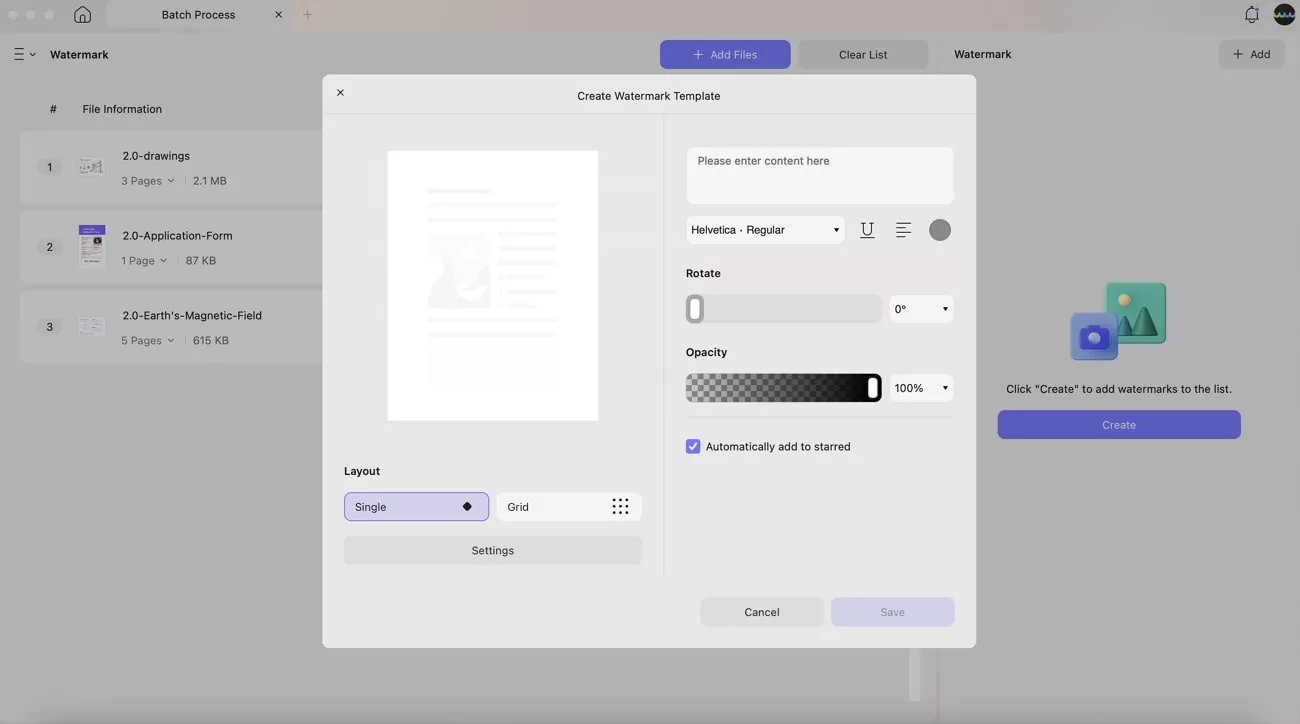This screenshot has height=724, width=1300.
Task: Open the notification bell
Action: pos(1252,15)
